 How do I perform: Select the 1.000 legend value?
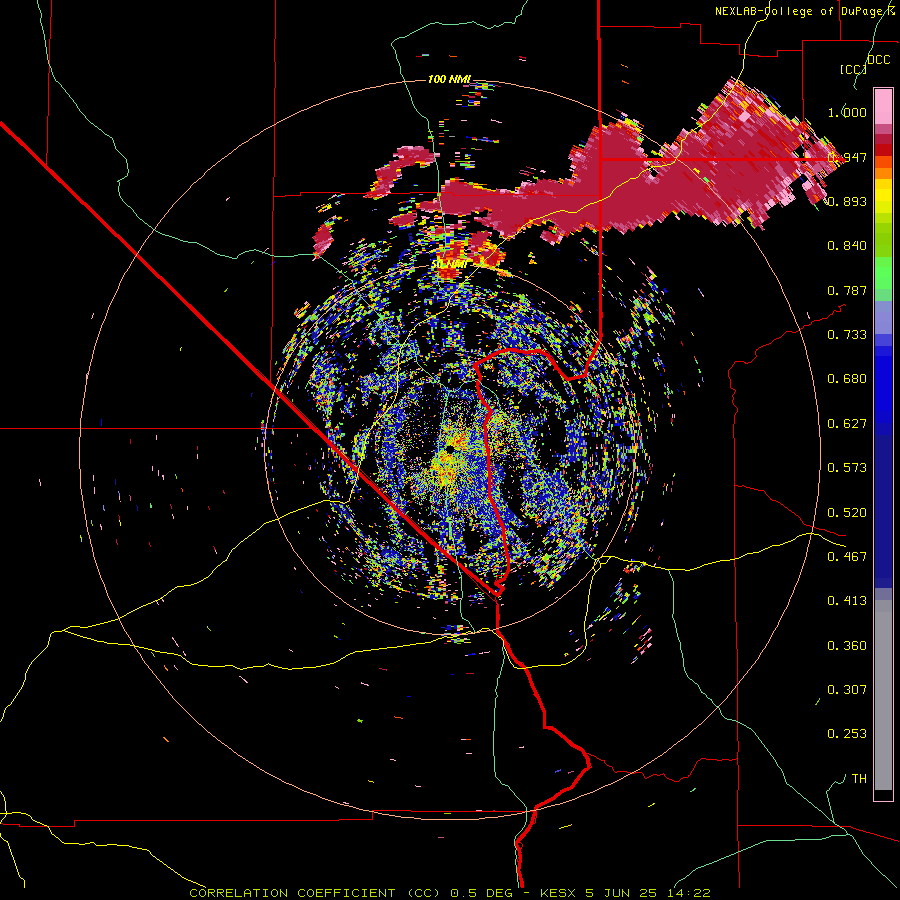847,112
